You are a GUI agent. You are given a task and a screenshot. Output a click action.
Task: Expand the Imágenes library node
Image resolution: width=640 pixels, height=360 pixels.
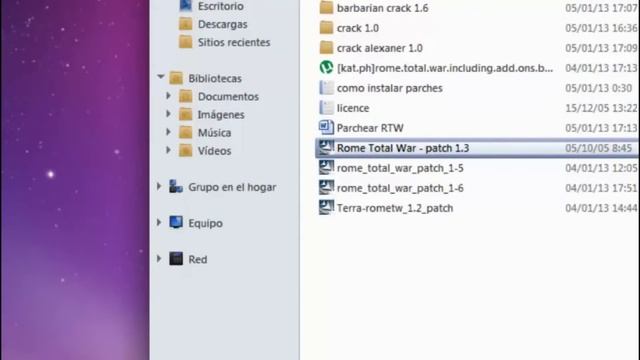click(168, 113)
